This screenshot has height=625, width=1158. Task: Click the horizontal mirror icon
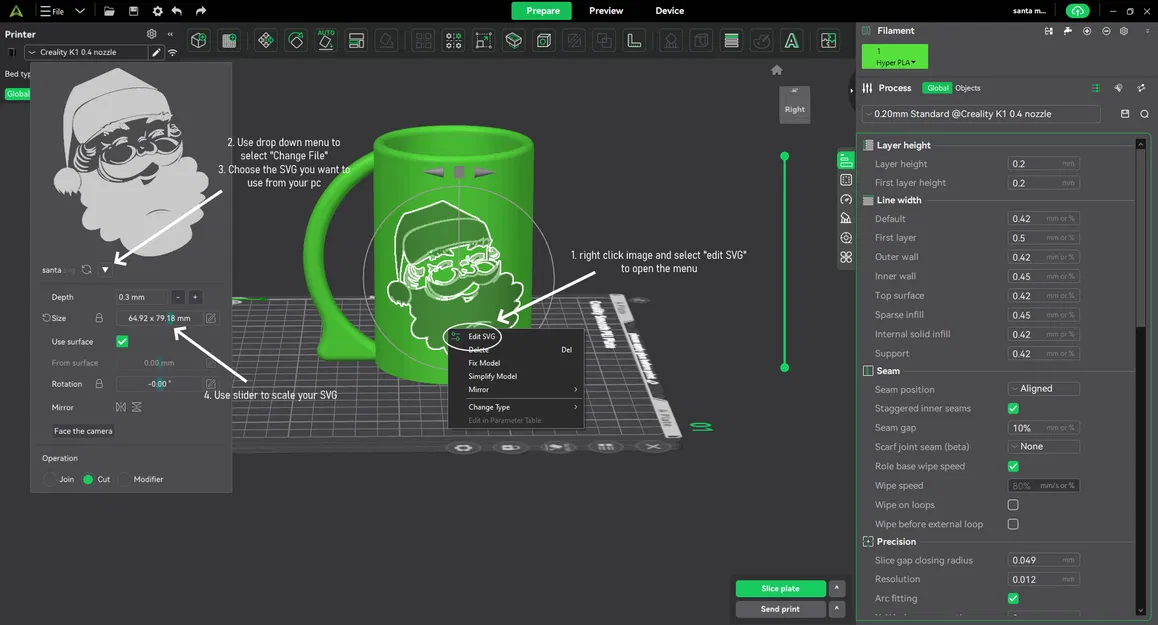[x=121, y=407]
